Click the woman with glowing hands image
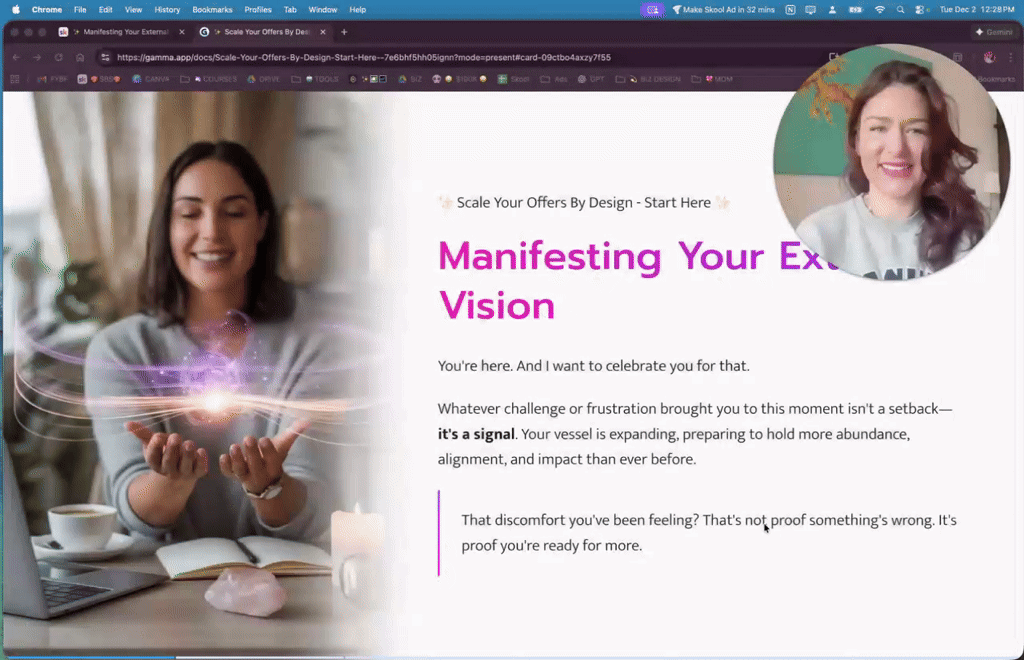1024x660 pixels. [x=199, y=373]
